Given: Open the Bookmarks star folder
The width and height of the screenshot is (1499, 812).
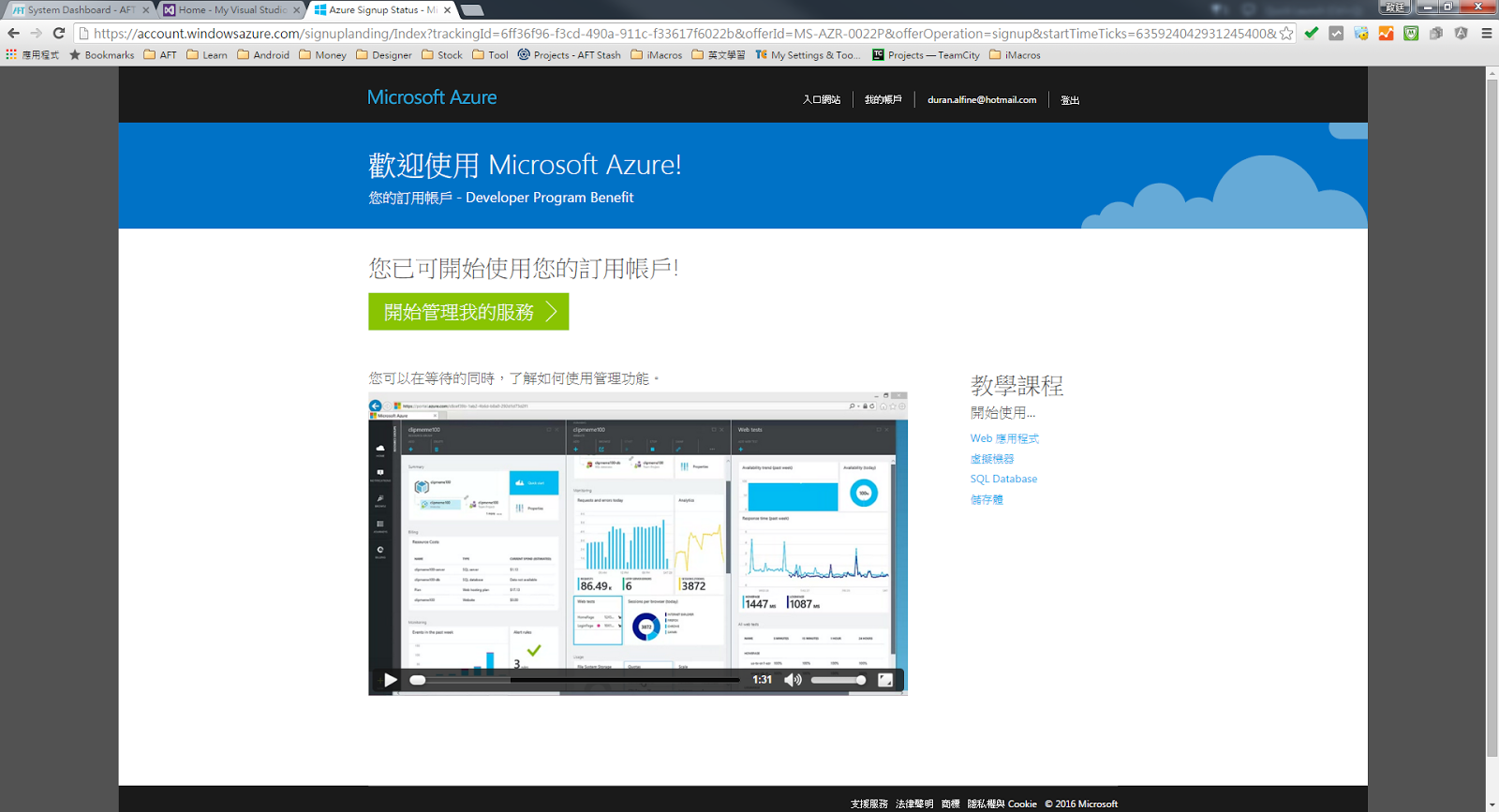Looking at the screenshot, I should (x=101, y=54).
